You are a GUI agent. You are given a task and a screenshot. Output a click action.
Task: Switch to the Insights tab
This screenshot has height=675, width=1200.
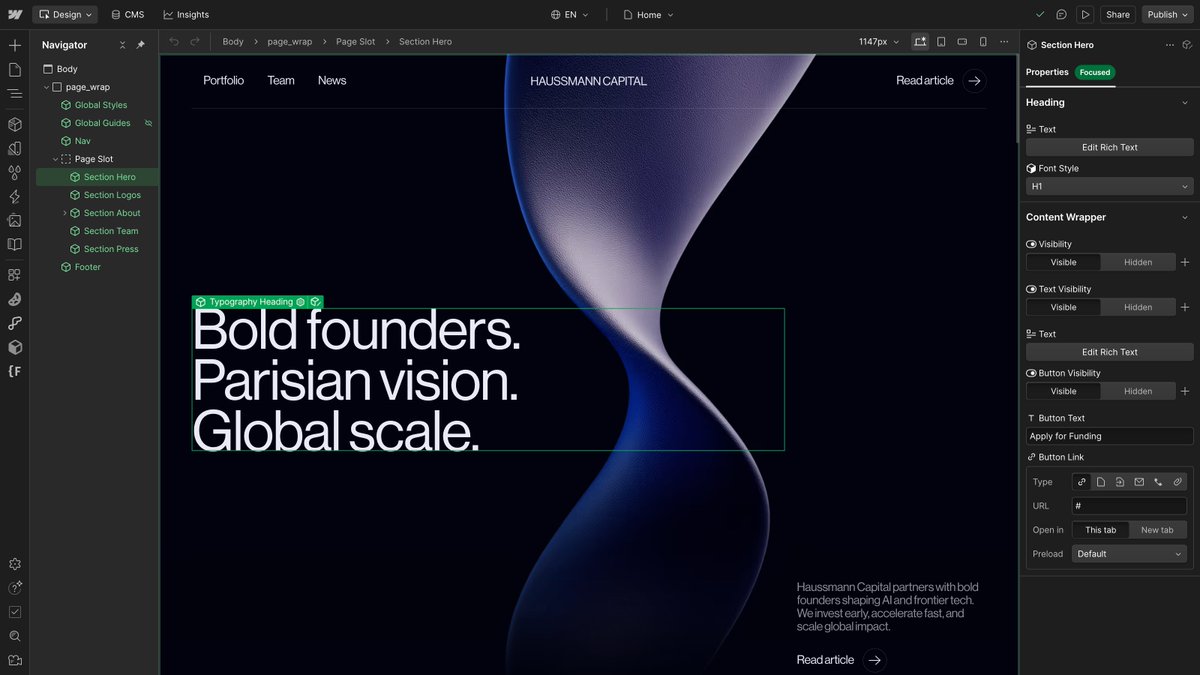(186, 15)
